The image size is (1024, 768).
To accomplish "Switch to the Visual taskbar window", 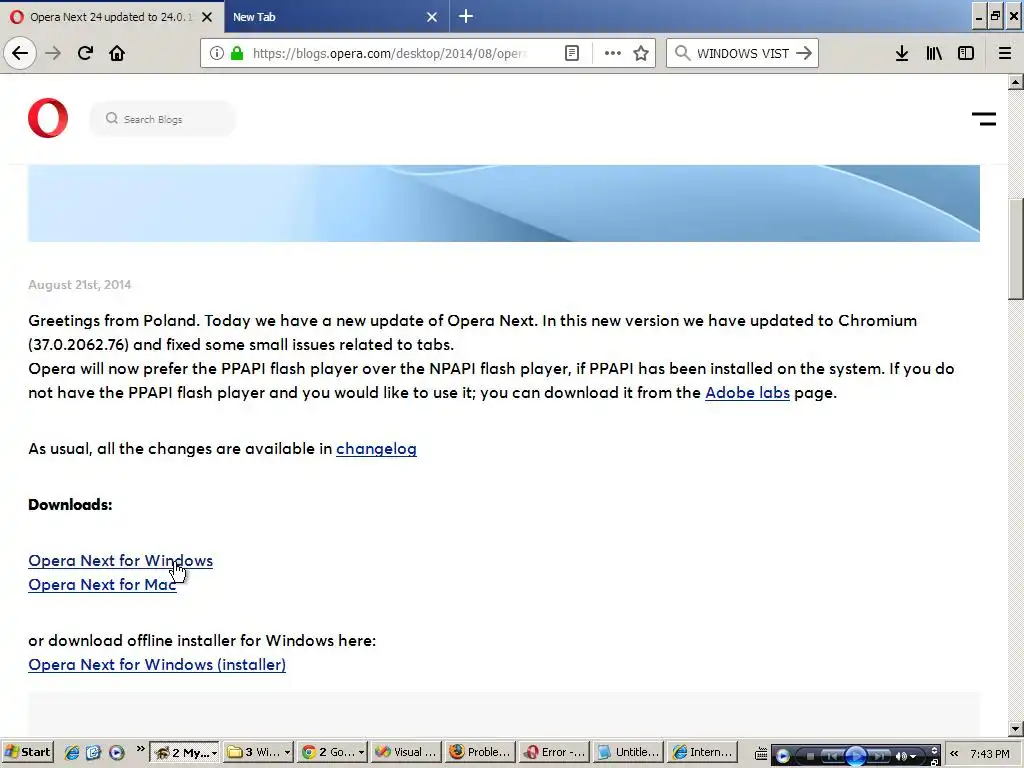I will 406,752.
